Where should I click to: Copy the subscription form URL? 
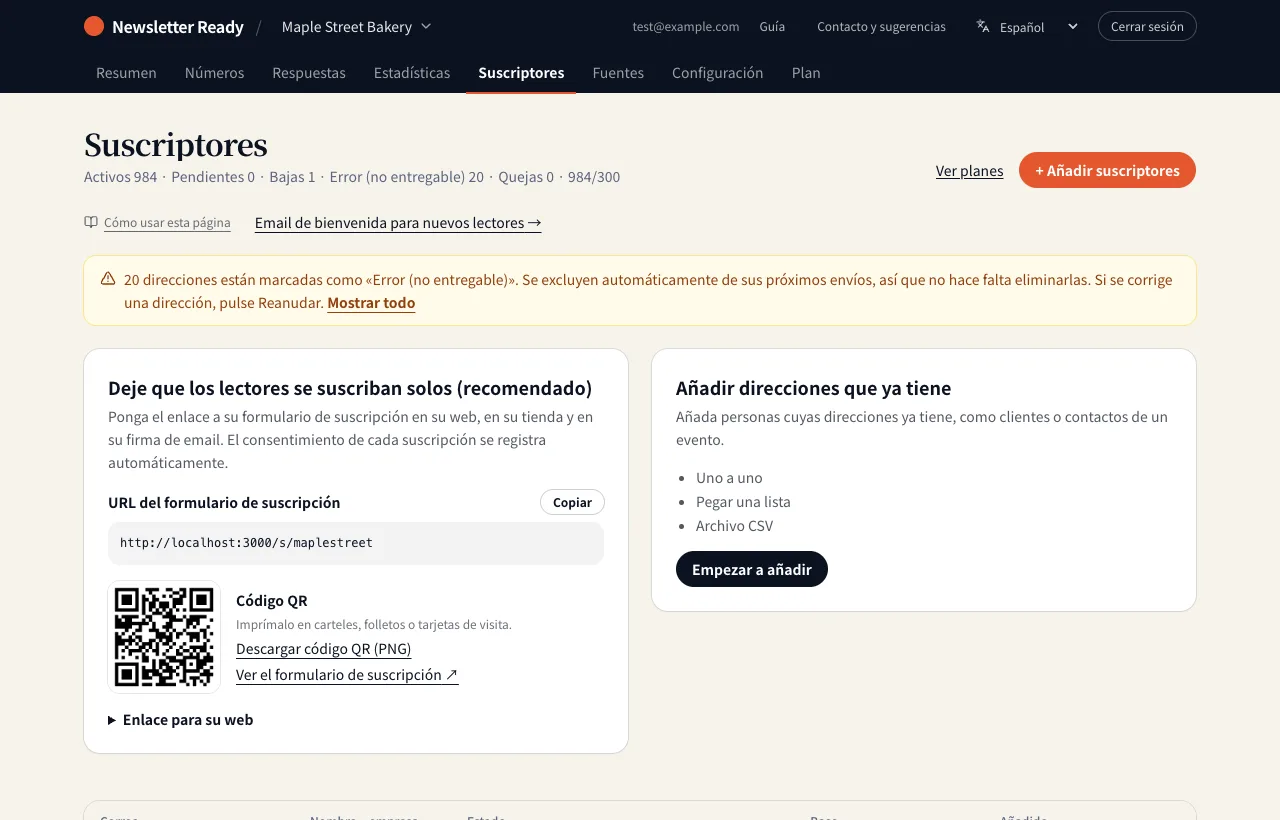[x=572, y=502]
